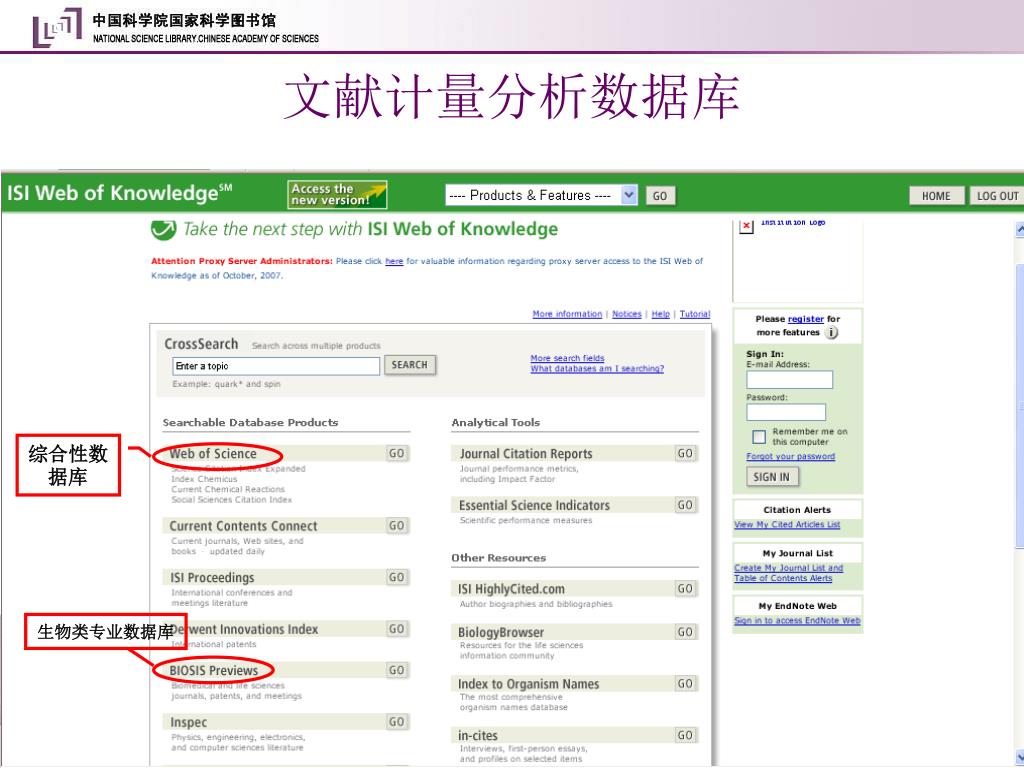Click the 'Current Contents Connect' title
Screen dimensions: 1024x768
pos(243,526)
